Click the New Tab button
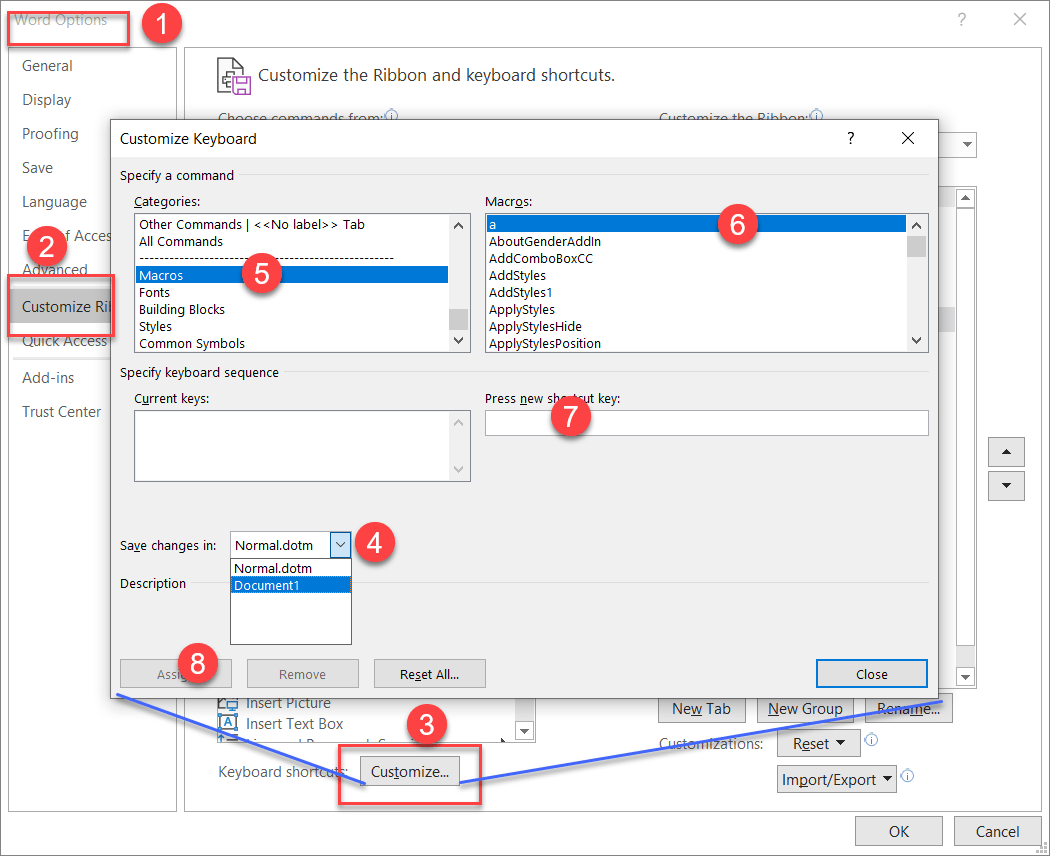This screenshot has height=856, width=1050. coord(701,708)
